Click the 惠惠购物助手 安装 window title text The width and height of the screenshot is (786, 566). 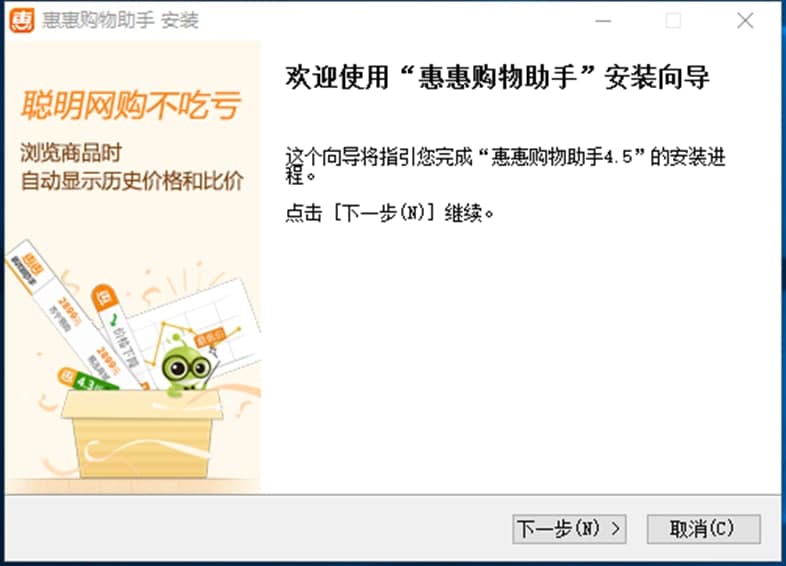tap(120, 21)
